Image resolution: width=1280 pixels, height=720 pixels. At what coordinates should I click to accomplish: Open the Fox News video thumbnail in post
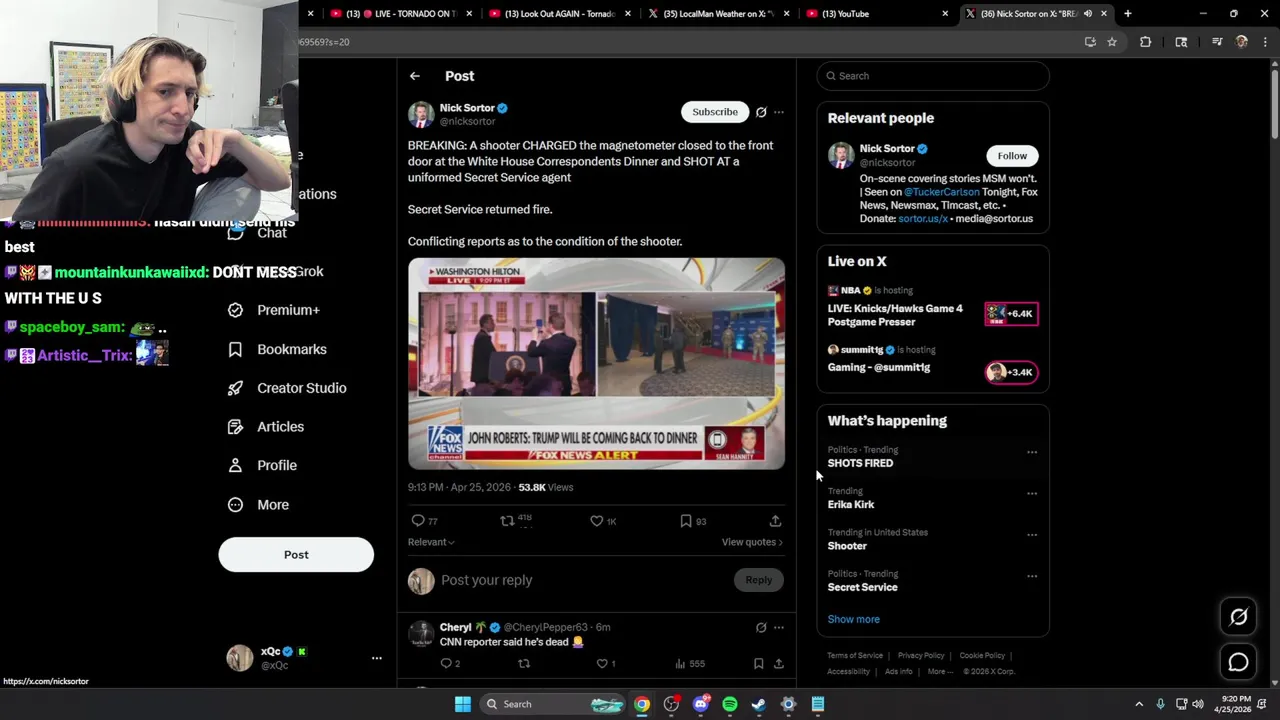click(x=596, y=364)
